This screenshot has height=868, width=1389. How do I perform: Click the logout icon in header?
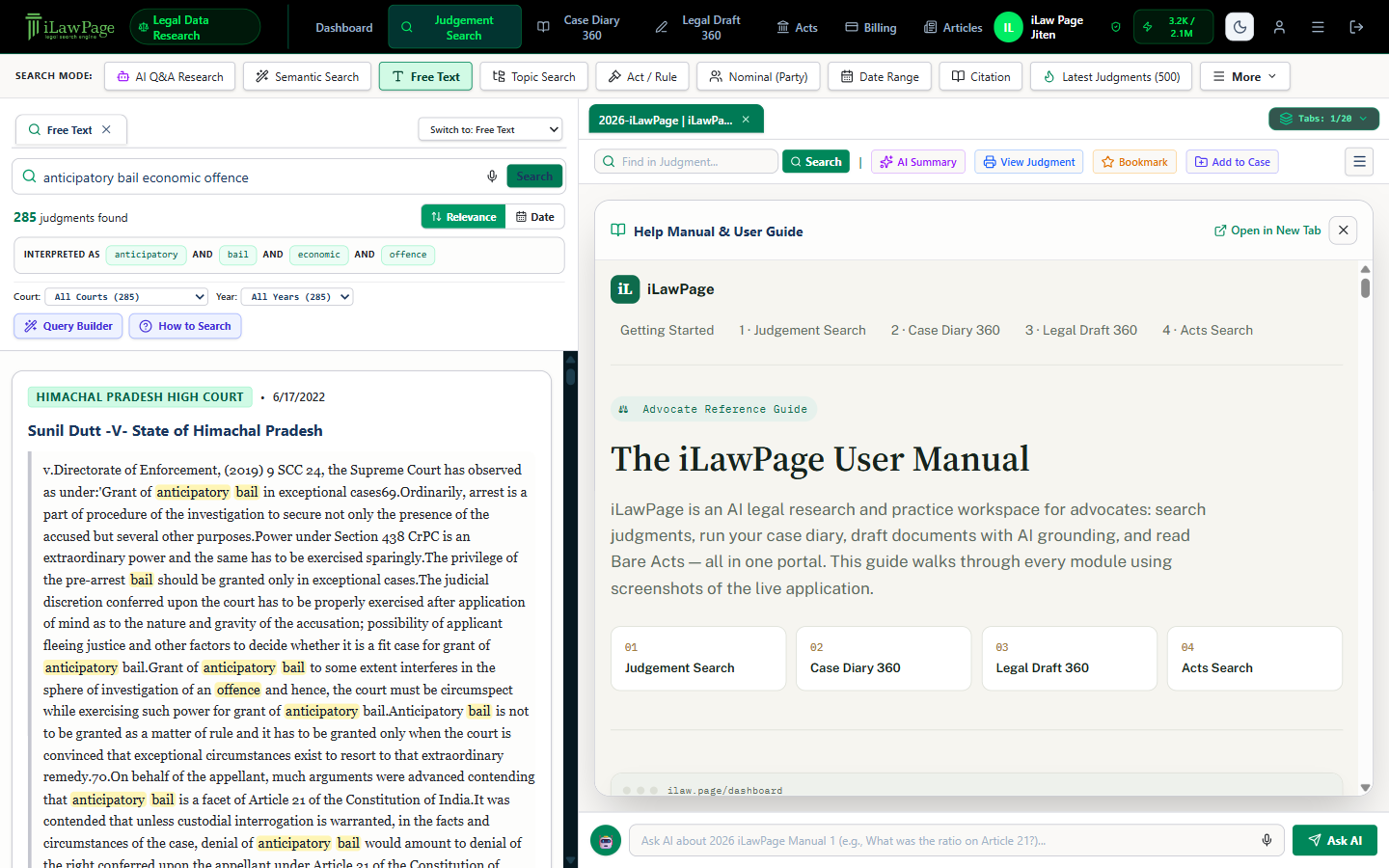click(1356, 27)
